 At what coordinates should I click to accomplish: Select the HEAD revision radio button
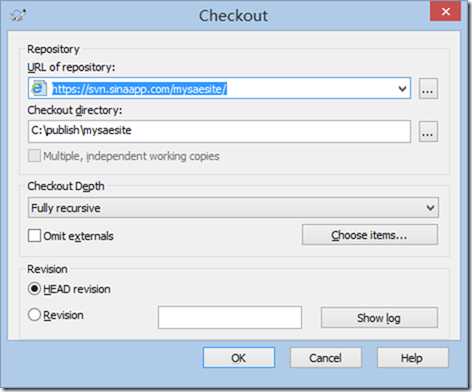pyautogui.click(x=34, y=289)
